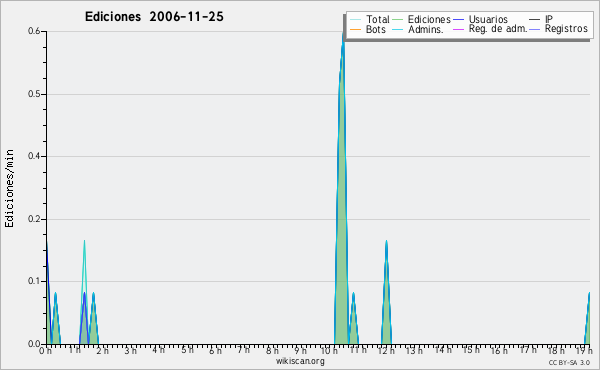Click the 0.5 y-axis value
Image resolution: width=600 pixels, height=370 pixels.
tap(34, 94)
